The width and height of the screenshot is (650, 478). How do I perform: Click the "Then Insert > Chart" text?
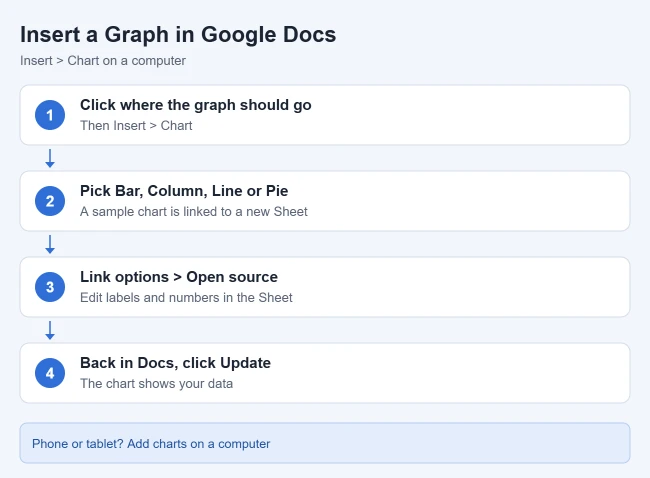[x=136, y=126]
